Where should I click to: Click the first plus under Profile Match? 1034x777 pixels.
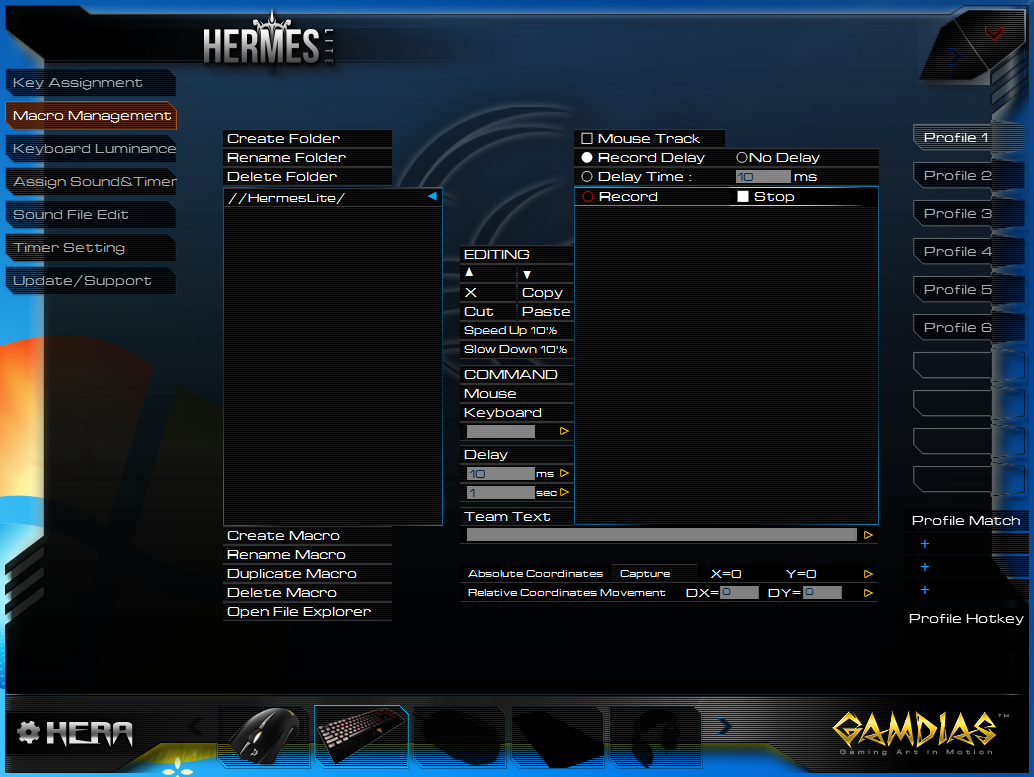[924, 543]
